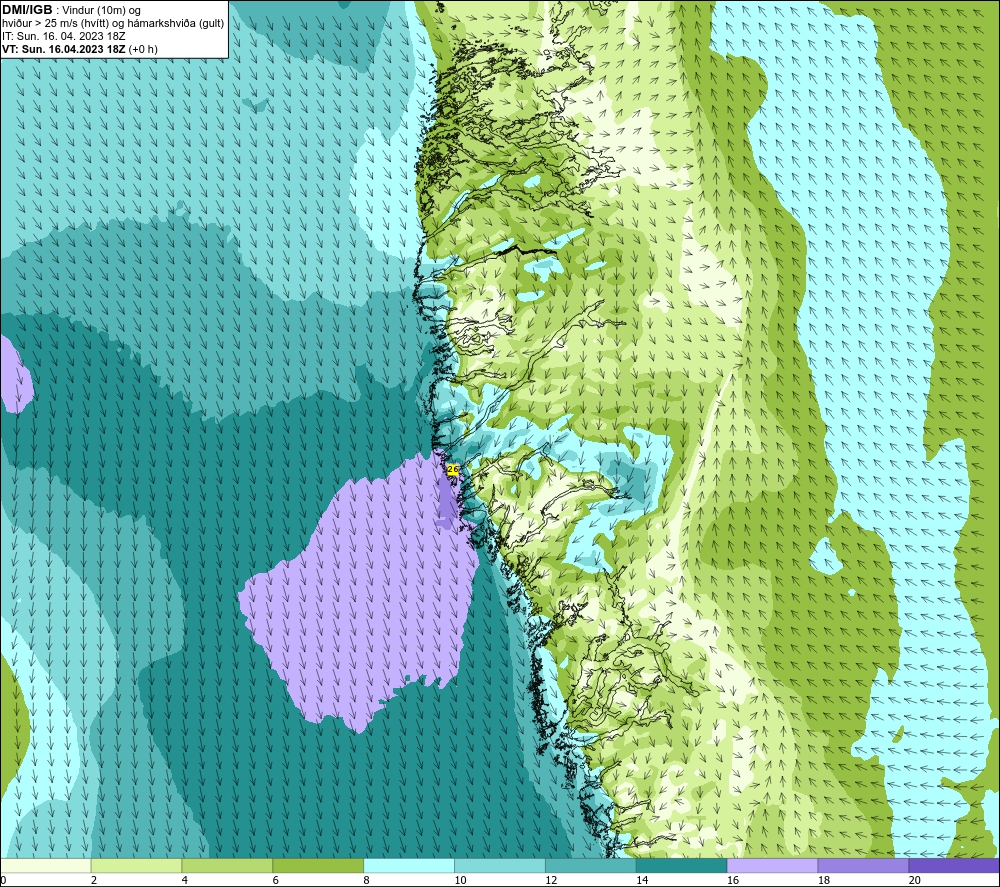Click the 6–8 m/s olive green swatch
The height and width of the screenshot is (887, 1000).
(318, 865)
